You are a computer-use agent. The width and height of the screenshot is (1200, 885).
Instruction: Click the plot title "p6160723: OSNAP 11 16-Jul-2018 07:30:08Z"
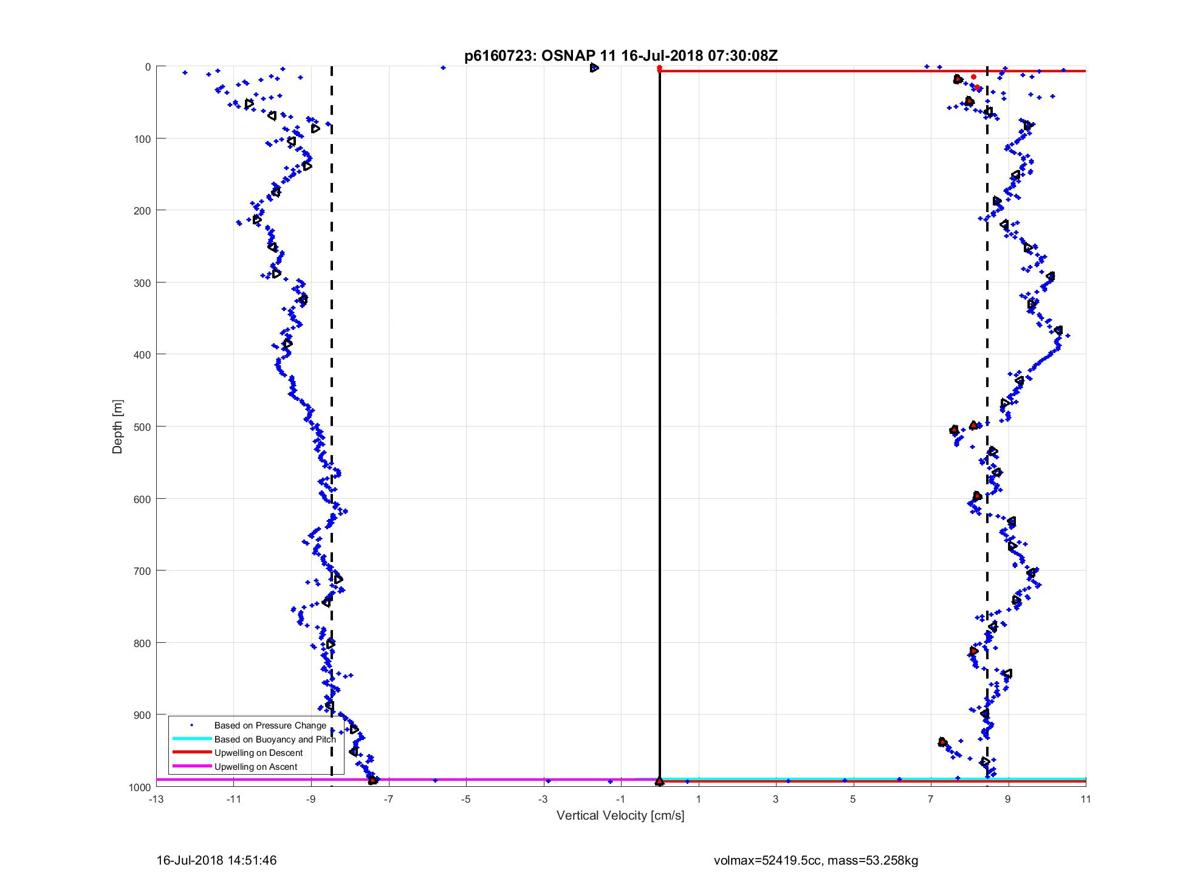[x=620, y=56]
